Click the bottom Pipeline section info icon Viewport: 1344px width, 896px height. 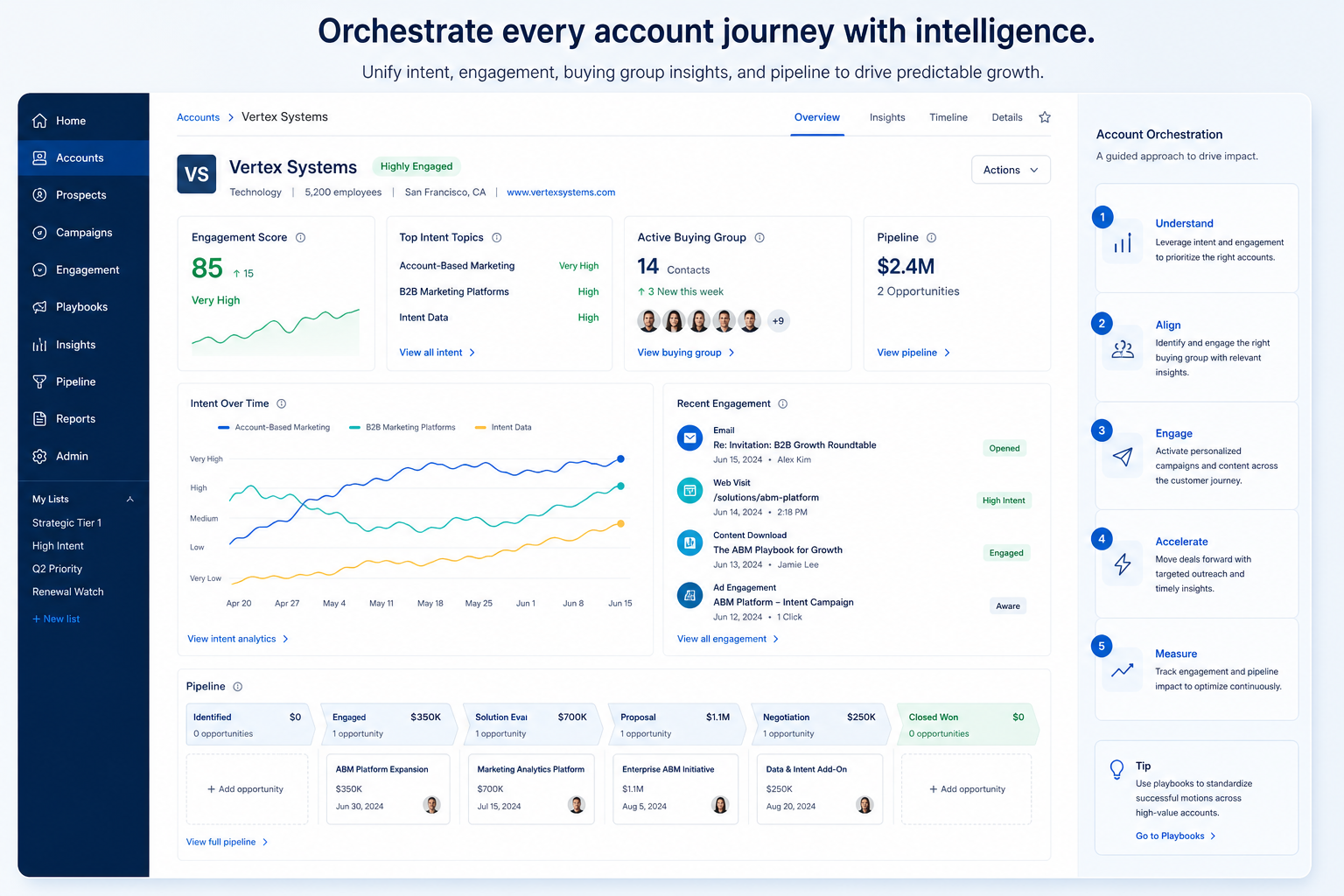pos(238,687)
